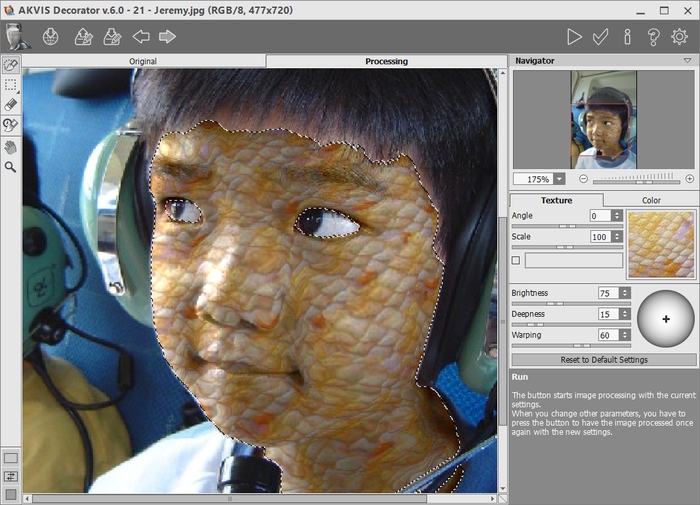Switch to the Processing tab
This screenshot has height=505, width=700.
coord(387,61)
